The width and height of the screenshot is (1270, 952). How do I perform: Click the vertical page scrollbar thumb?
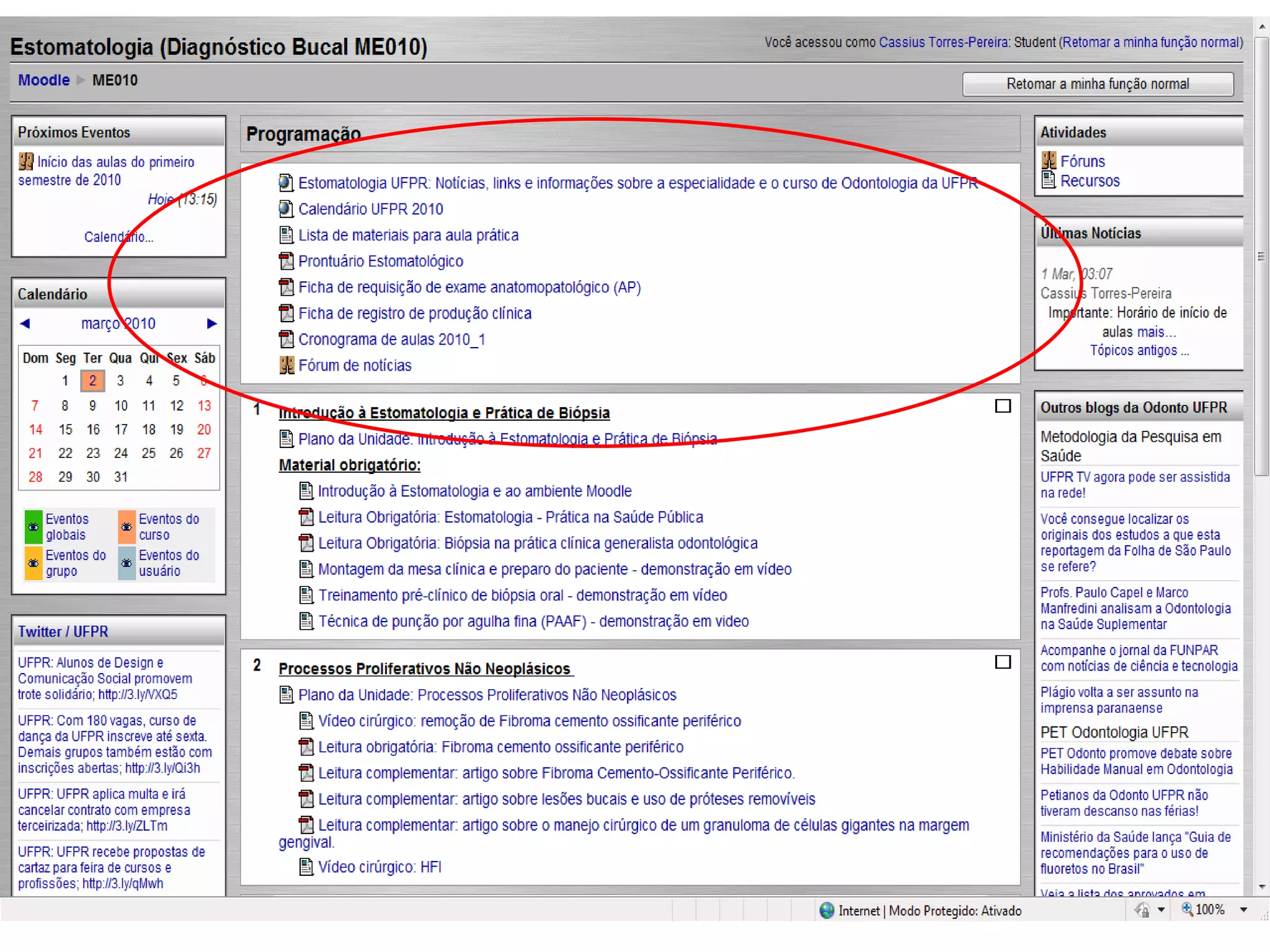click(x=1261, y=256)
